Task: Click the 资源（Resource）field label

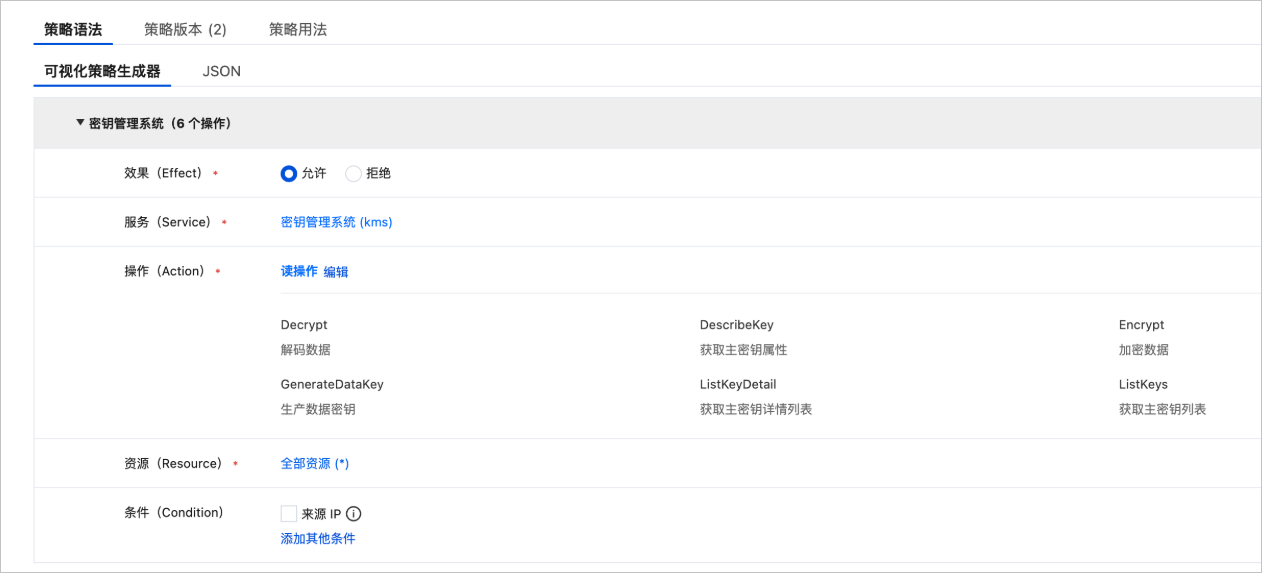Action: [x=174, y=463]
